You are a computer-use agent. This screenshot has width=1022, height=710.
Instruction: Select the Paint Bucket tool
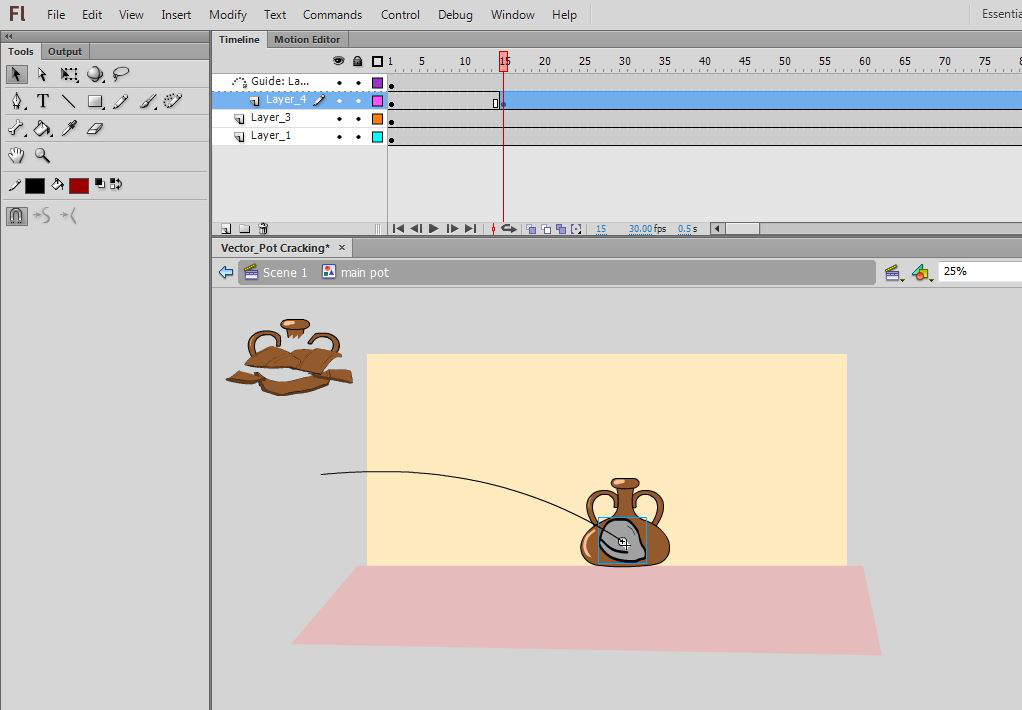43,128
